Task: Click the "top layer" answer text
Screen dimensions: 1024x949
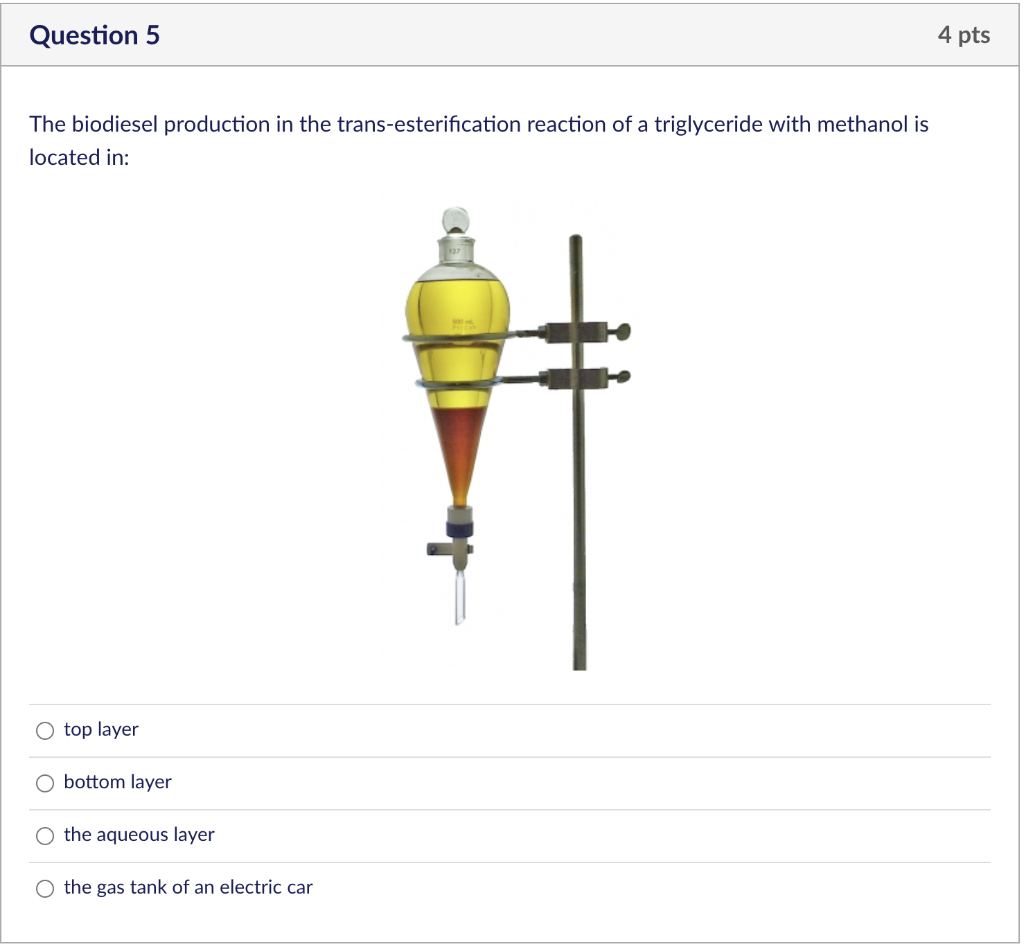Action: coord(101,732)
